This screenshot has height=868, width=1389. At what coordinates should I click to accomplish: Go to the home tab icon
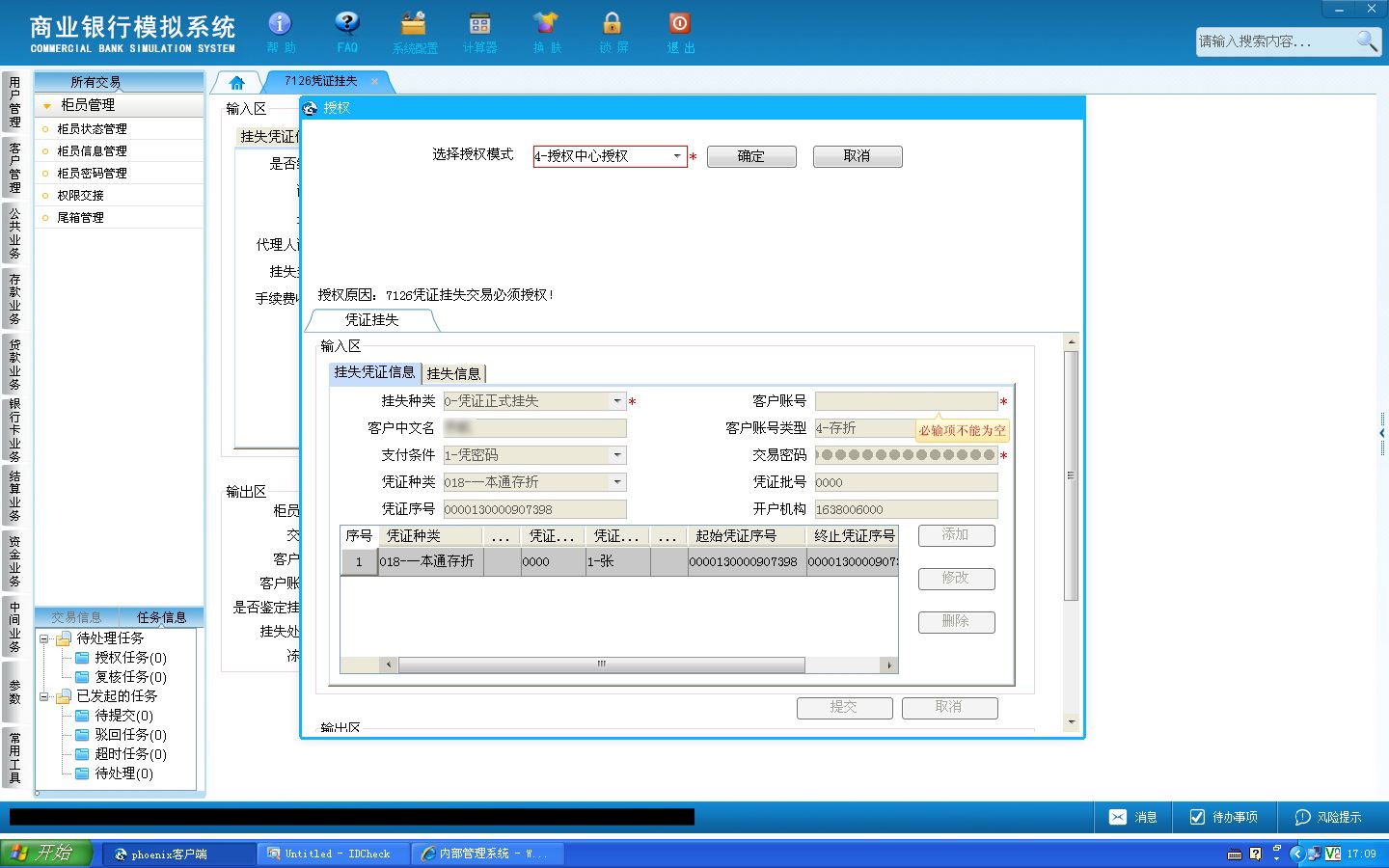coord(237,82)
